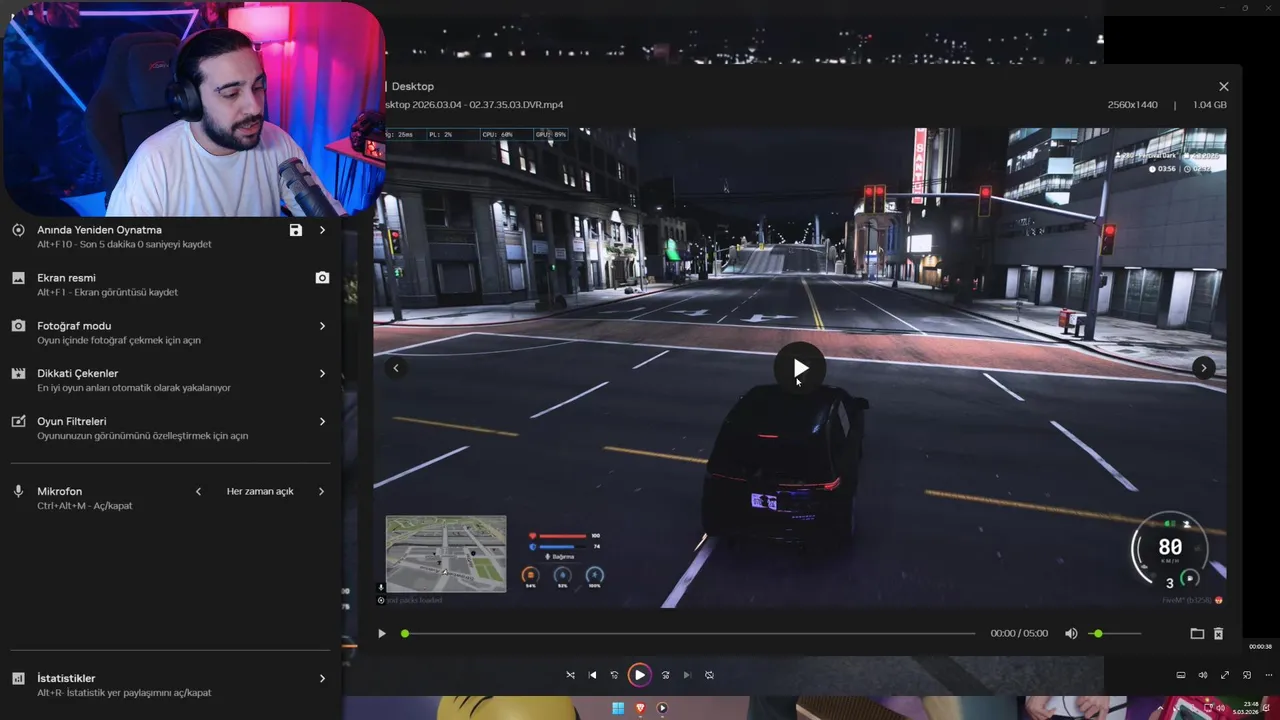The width and height of the screenshot is (1280, 720).
Task: Capture a screenshot with the camera icon
Action: point(322,278)
